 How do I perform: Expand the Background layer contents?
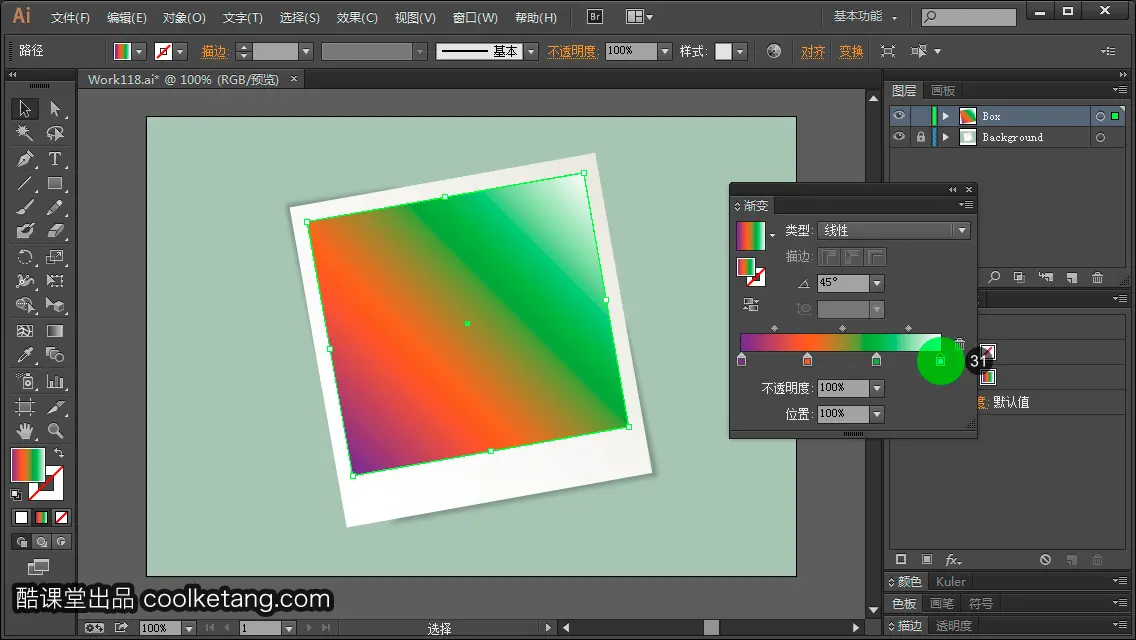pos(945,137)
